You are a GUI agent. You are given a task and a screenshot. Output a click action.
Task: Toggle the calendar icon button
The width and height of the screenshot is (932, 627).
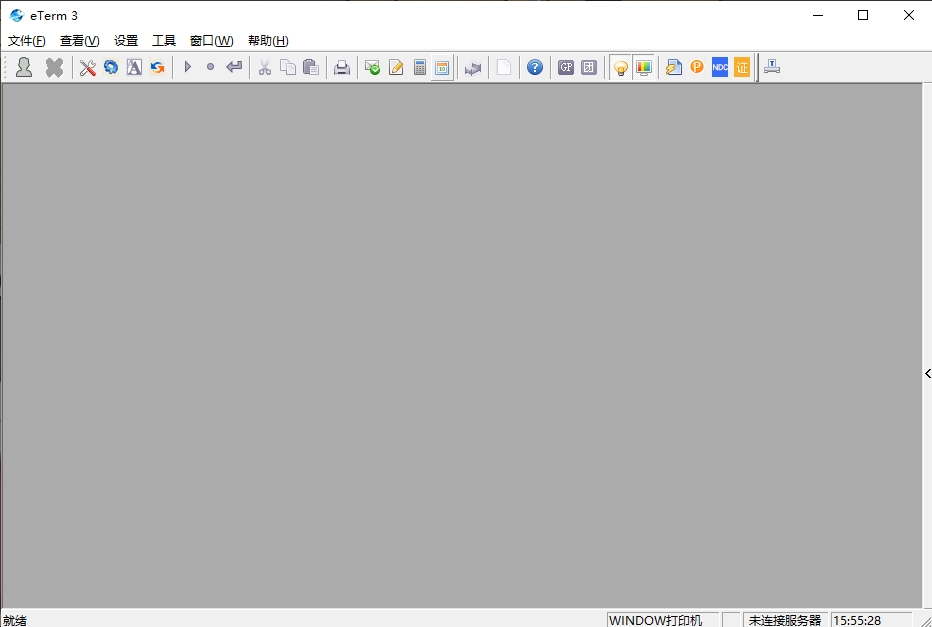click(x=442, y=67)
